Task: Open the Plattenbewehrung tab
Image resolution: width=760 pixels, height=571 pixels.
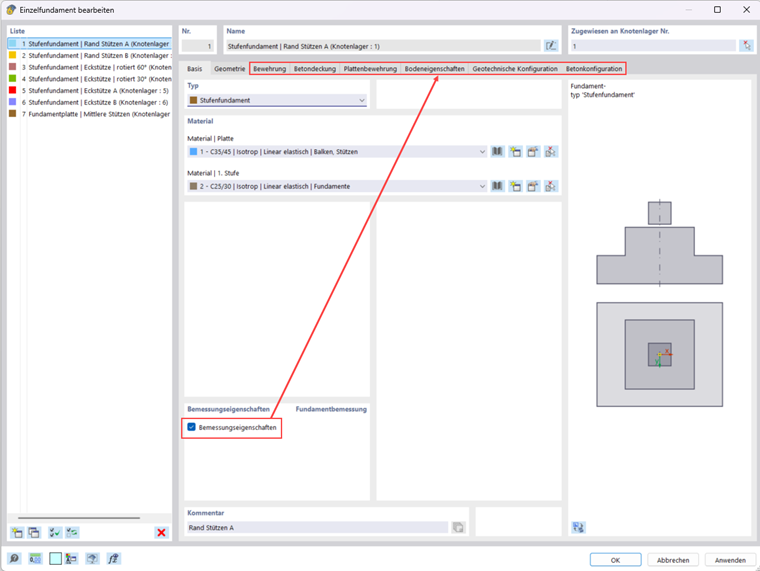Action: pos(370,69)
